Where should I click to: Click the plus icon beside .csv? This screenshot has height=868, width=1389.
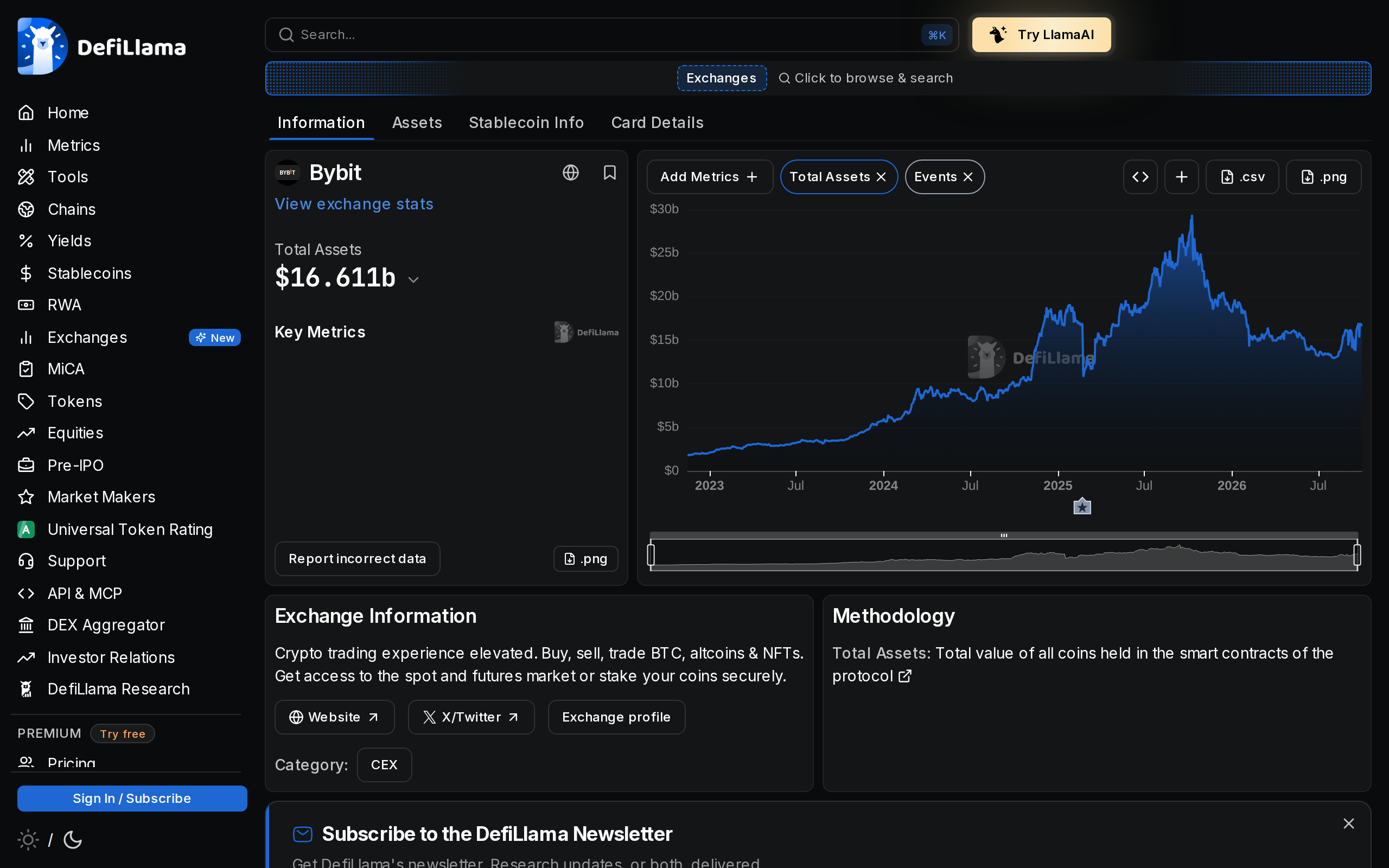[1181, 177]
